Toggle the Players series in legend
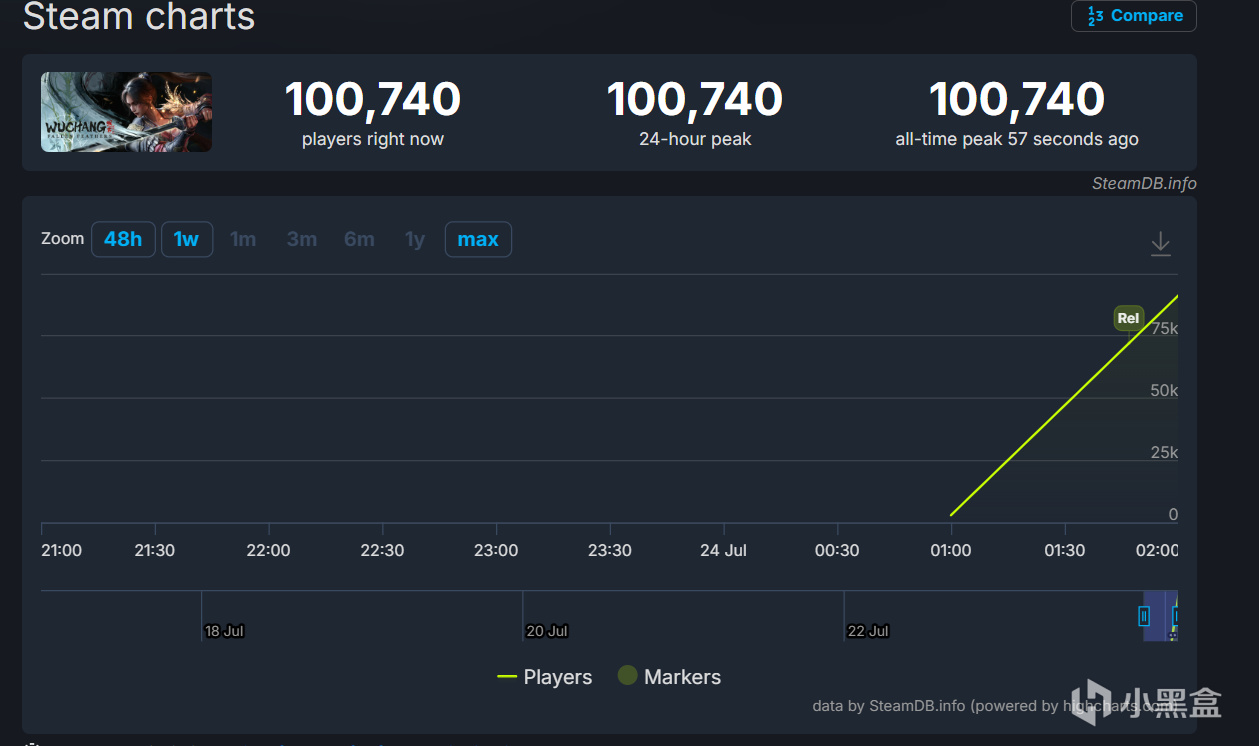Image resolution: width=1259 pixels, height=746 pixels. (x=545, y=677)
